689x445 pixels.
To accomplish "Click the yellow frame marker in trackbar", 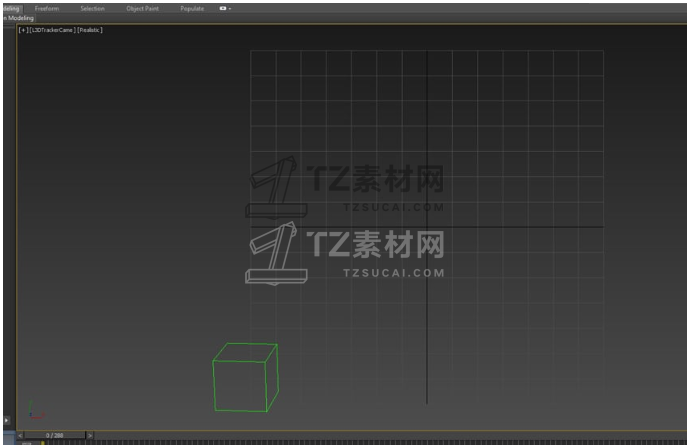I will tap(43, 443).
